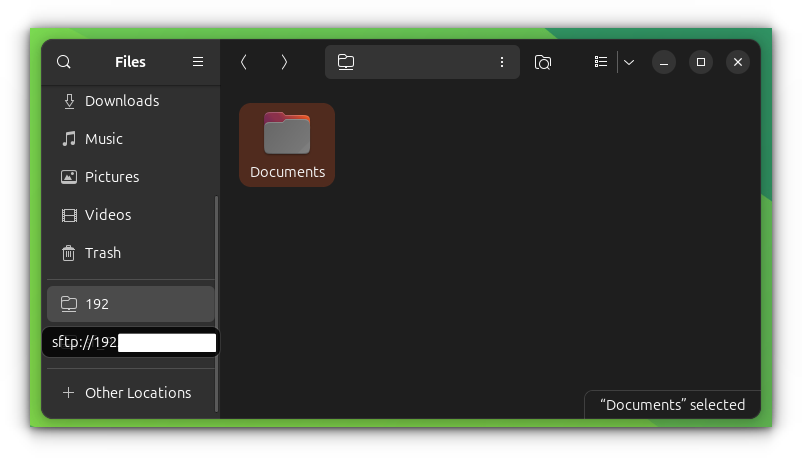Expand the view options dropdown arrow
The width and height of the screenshot is (802, 459).
click(629, 62)
